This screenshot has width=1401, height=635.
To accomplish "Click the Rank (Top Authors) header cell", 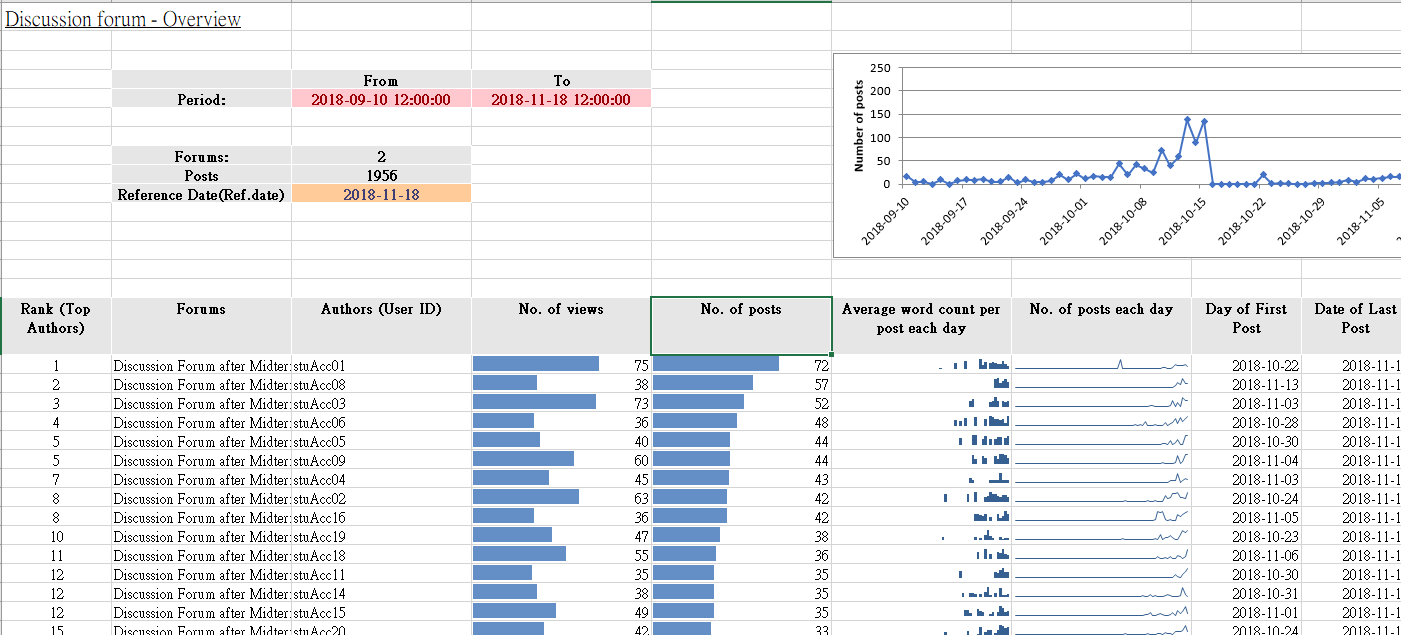I will [x=56, y=318].
